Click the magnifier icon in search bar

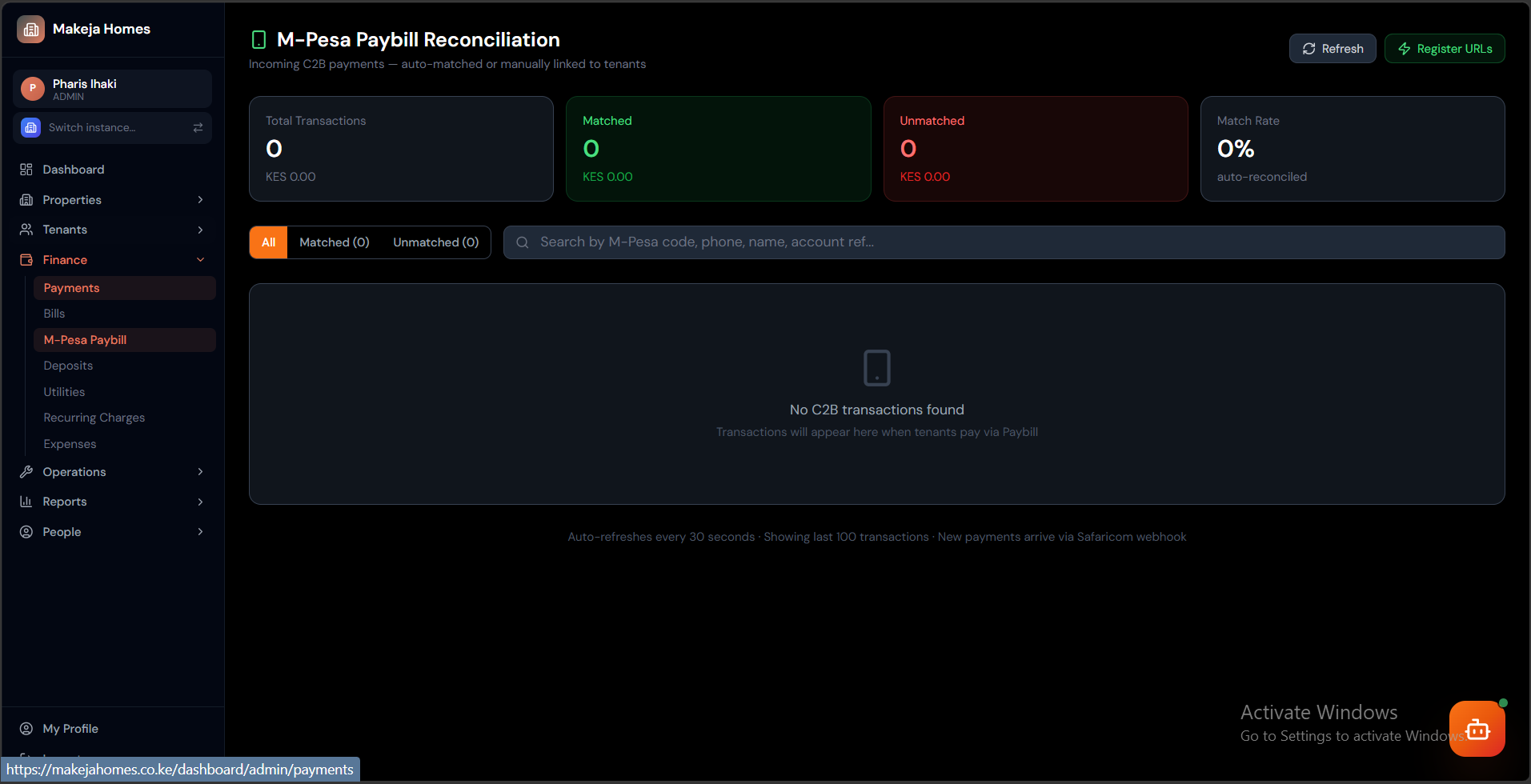[x=523, y=242]
